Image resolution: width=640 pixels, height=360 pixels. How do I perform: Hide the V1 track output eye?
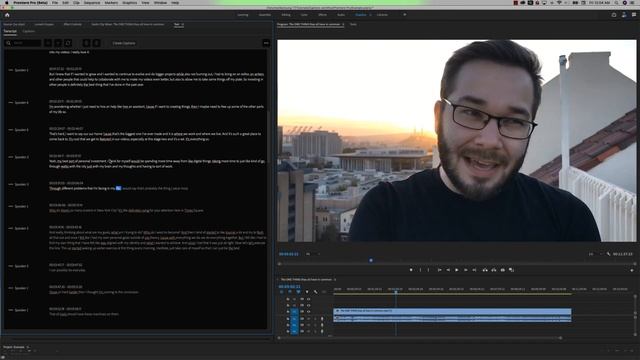[308, 311]
